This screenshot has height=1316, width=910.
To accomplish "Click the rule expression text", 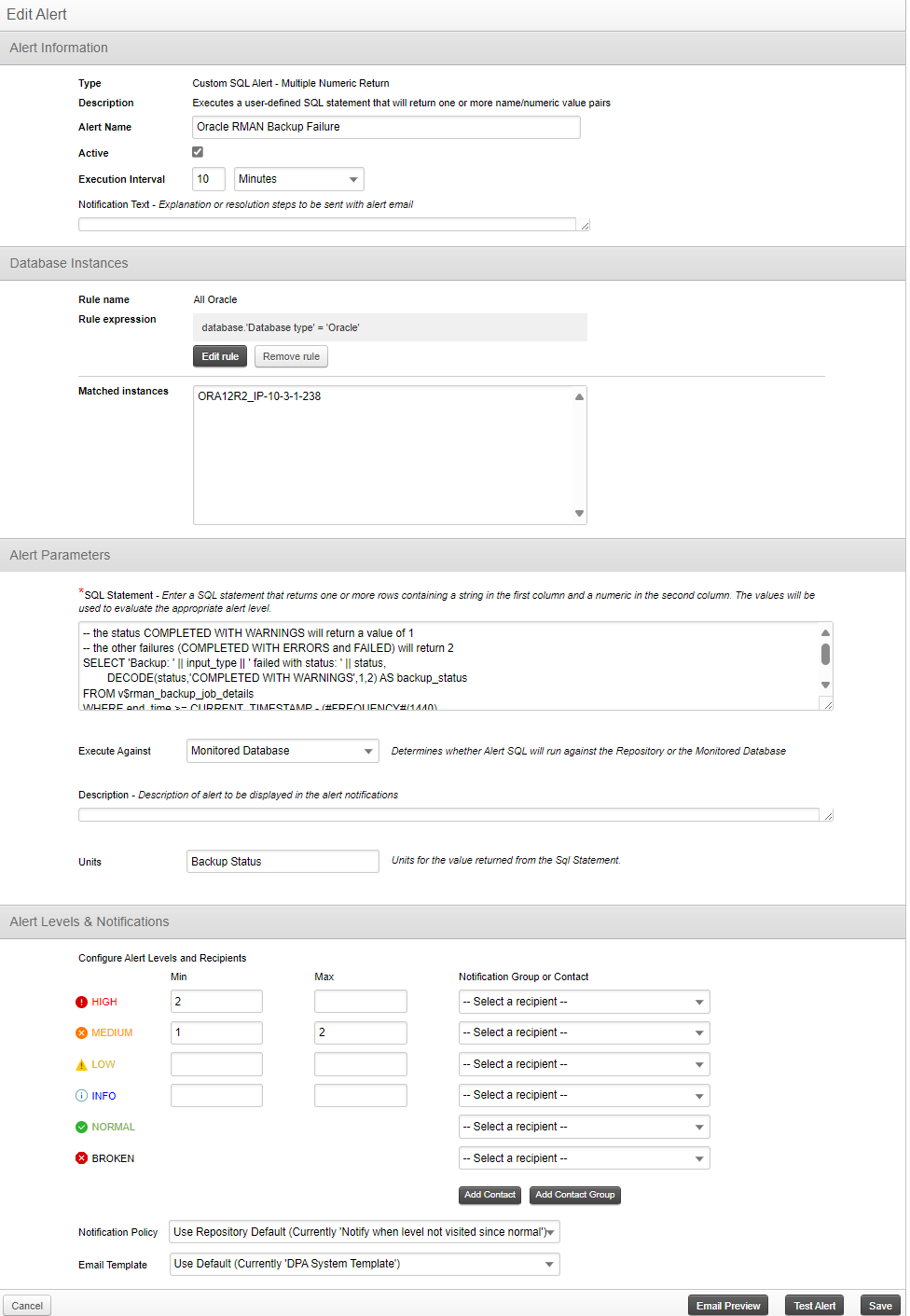I will [x=281, y=328].
